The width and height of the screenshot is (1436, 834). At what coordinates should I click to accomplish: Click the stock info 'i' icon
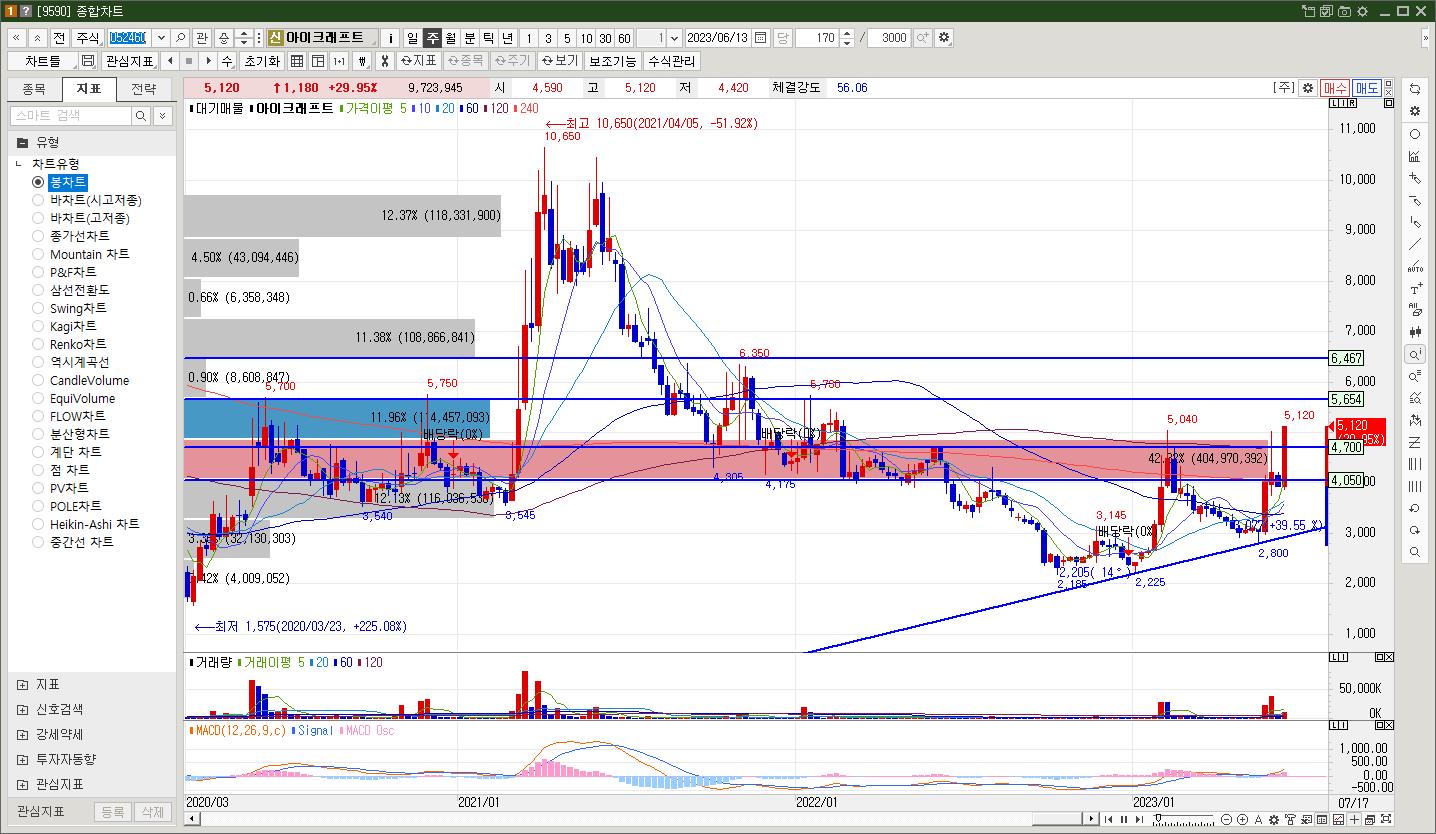(x=390, y=37)
